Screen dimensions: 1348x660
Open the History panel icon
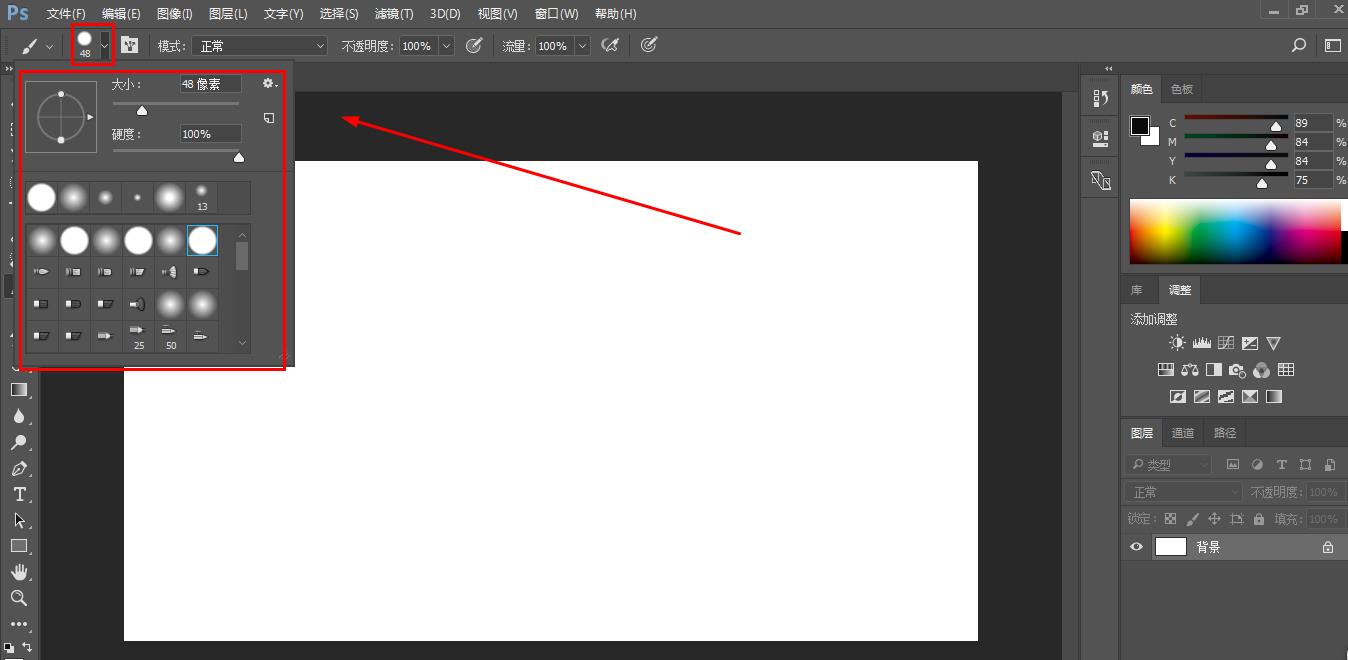[1101, 98]
